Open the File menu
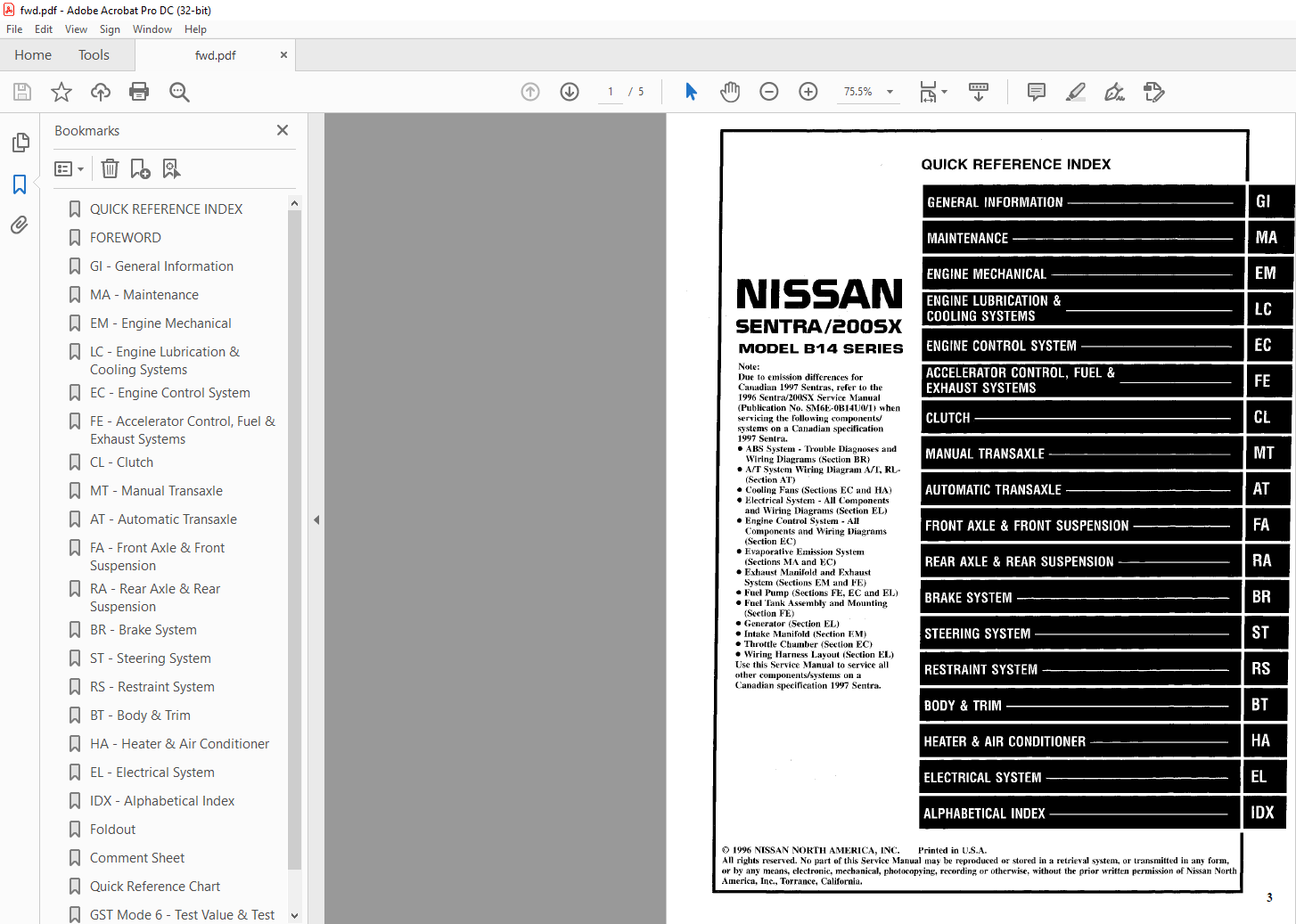 pos(14,29)
